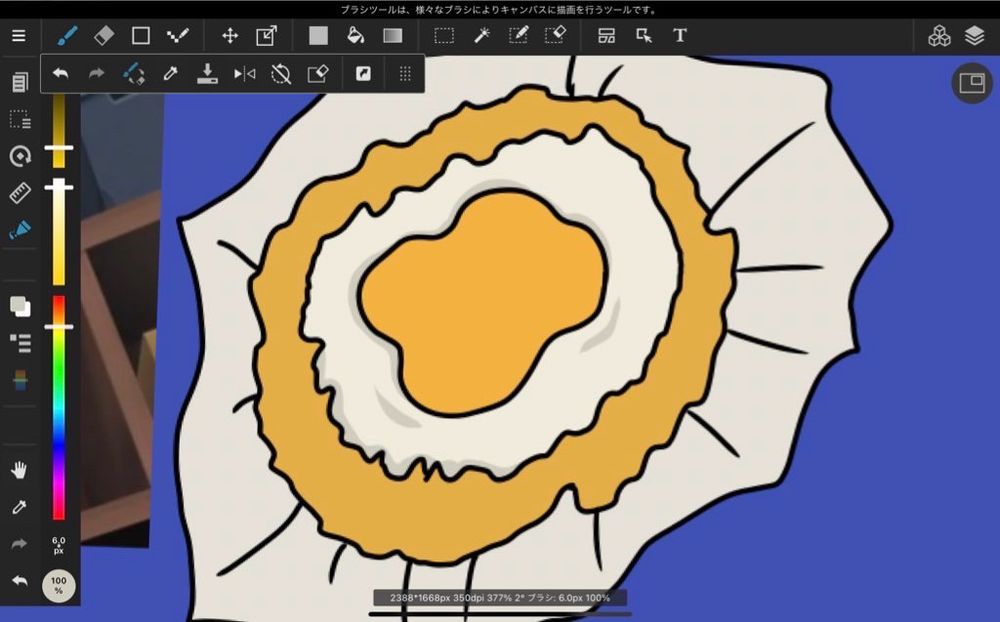The image size is (1000, 622).
Task: Open the brush list icon in sidebar
Action: coord(20,343)
